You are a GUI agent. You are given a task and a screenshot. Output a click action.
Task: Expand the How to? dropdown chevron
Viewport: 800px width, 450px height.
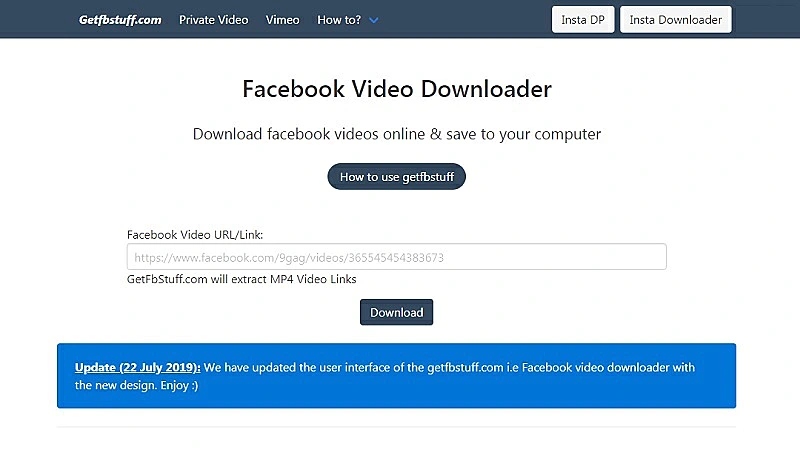click(373, 20)
